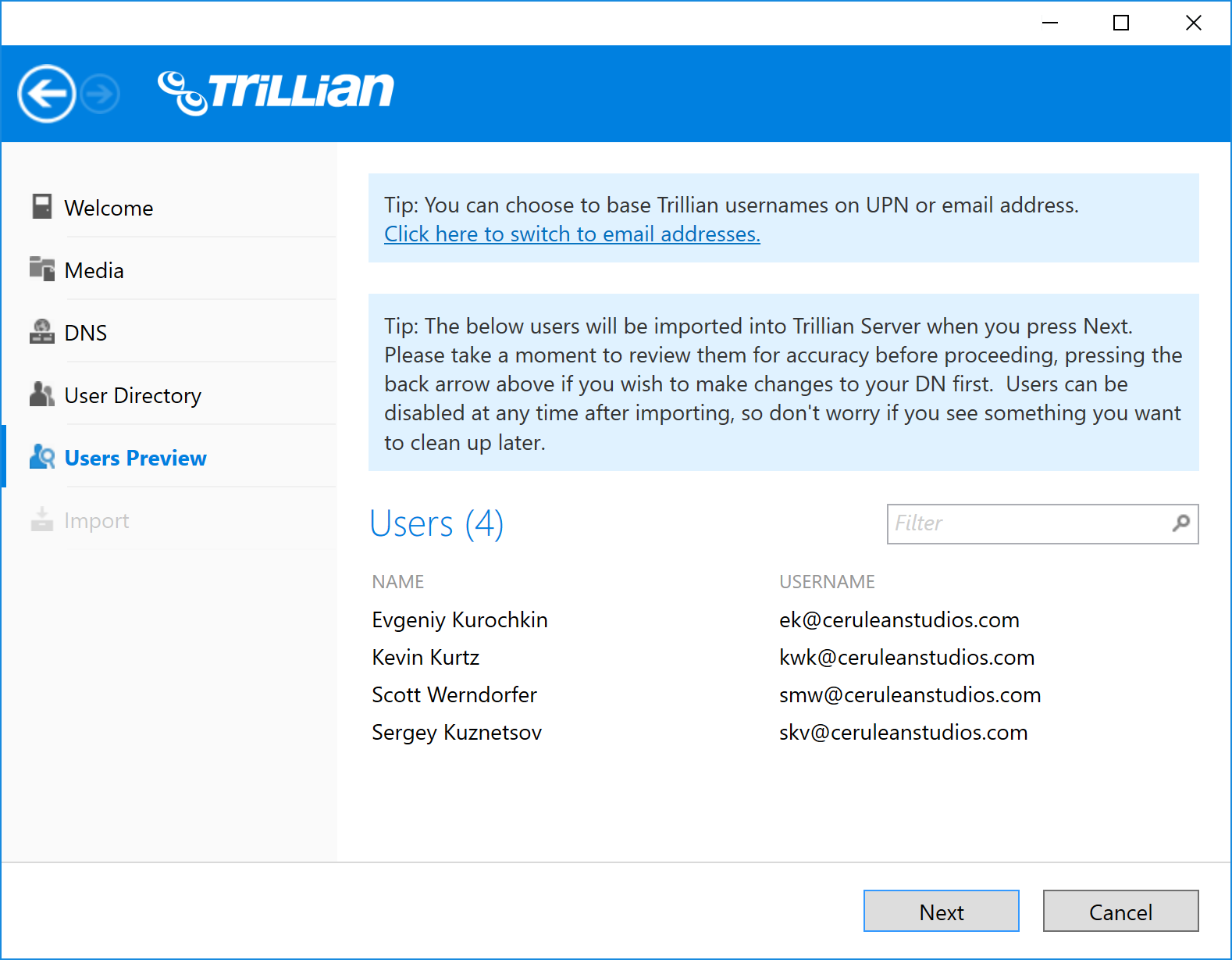Click username ek@ceruleanstudios.com

click(x=899, y=619)
